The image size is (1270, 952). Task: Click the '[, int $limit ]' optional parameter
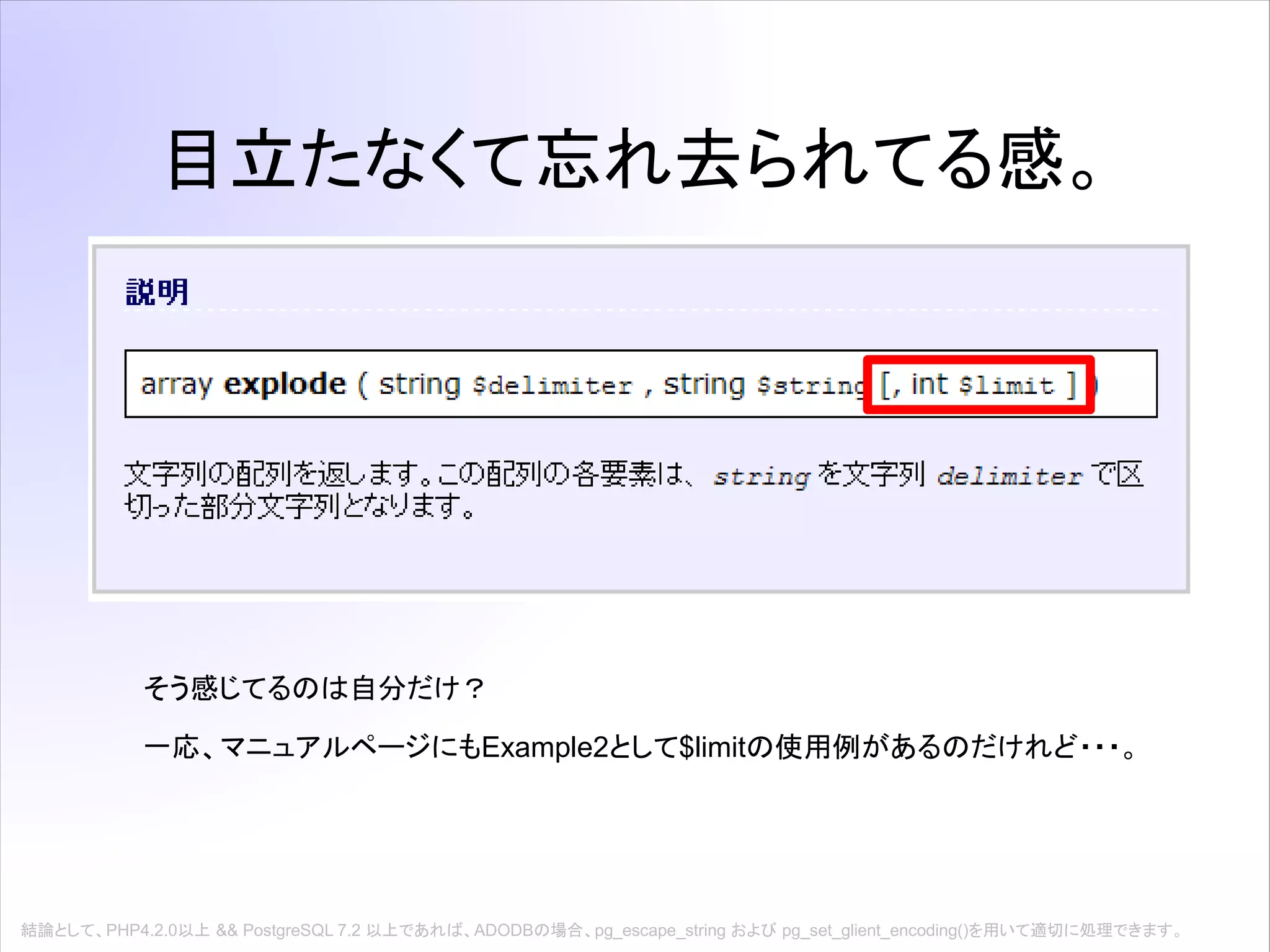979,385
